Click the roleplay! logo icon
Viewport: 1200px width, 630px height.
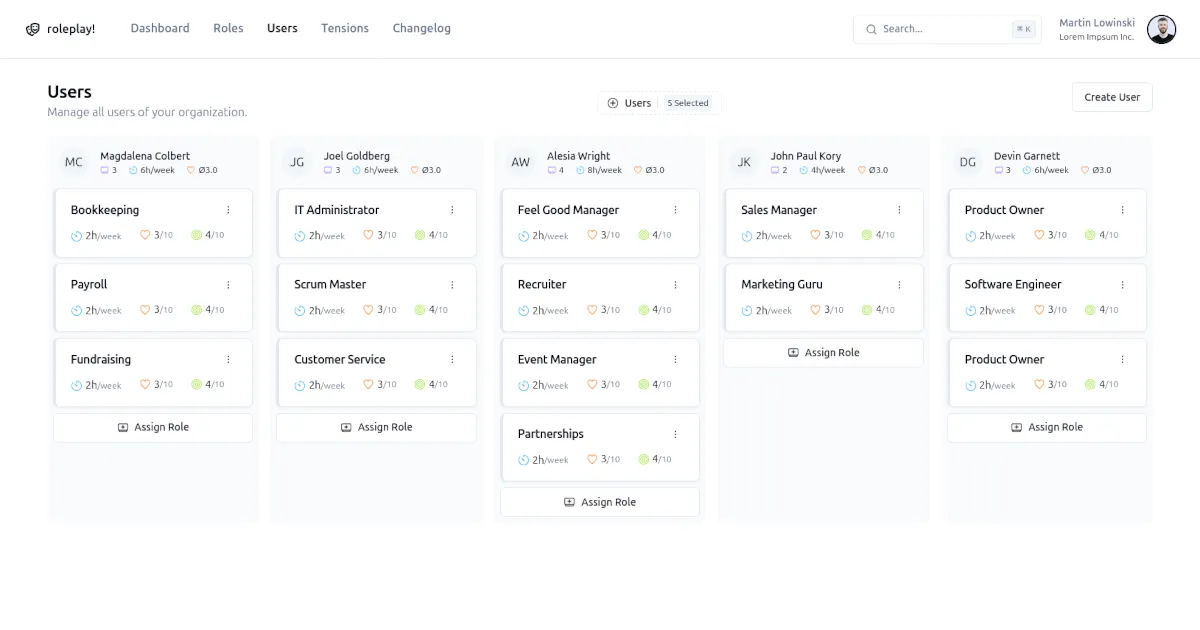(x=33, y=29)
